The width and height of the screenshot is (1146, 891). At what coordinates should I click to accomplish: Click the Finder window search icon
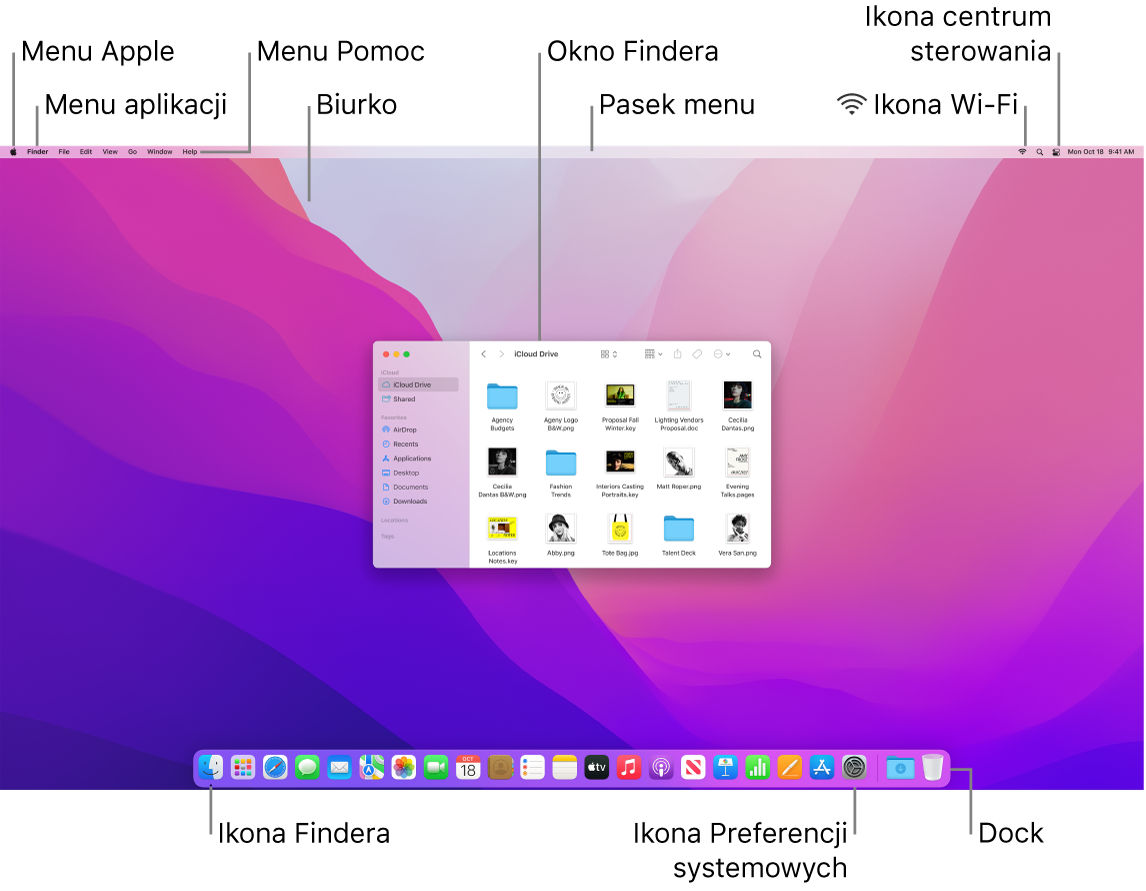coord(757,354)
